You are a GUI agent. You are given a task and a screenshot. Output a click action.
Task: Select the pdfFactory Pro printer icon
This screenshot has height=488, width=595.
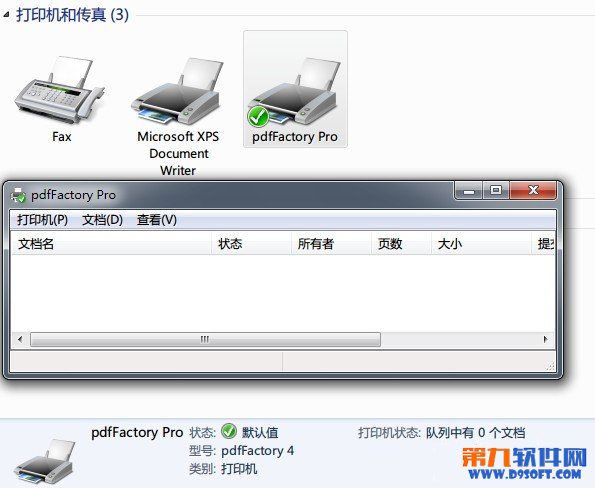pyautogui.click(x=294, y=91)
